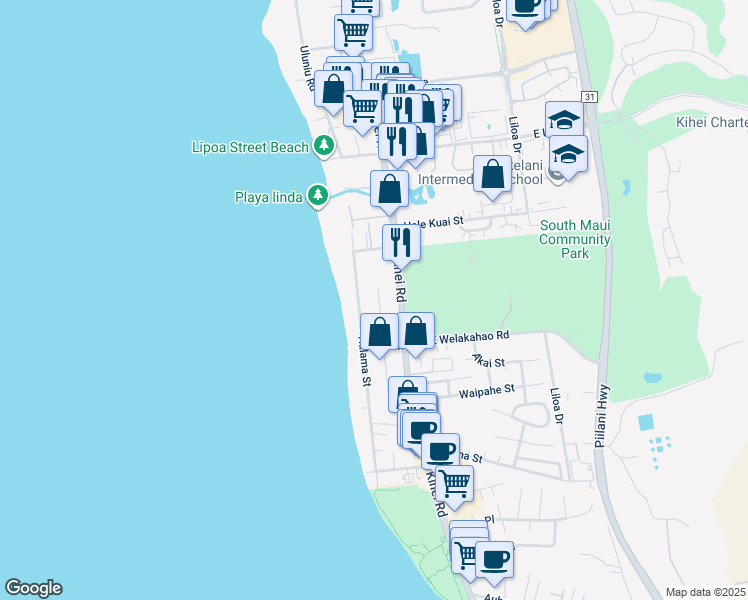Select the shopping bag marker left of Intermediate School label
Image resolution: width=748 pixels, height=600 pixels.
tap(389, 190)
